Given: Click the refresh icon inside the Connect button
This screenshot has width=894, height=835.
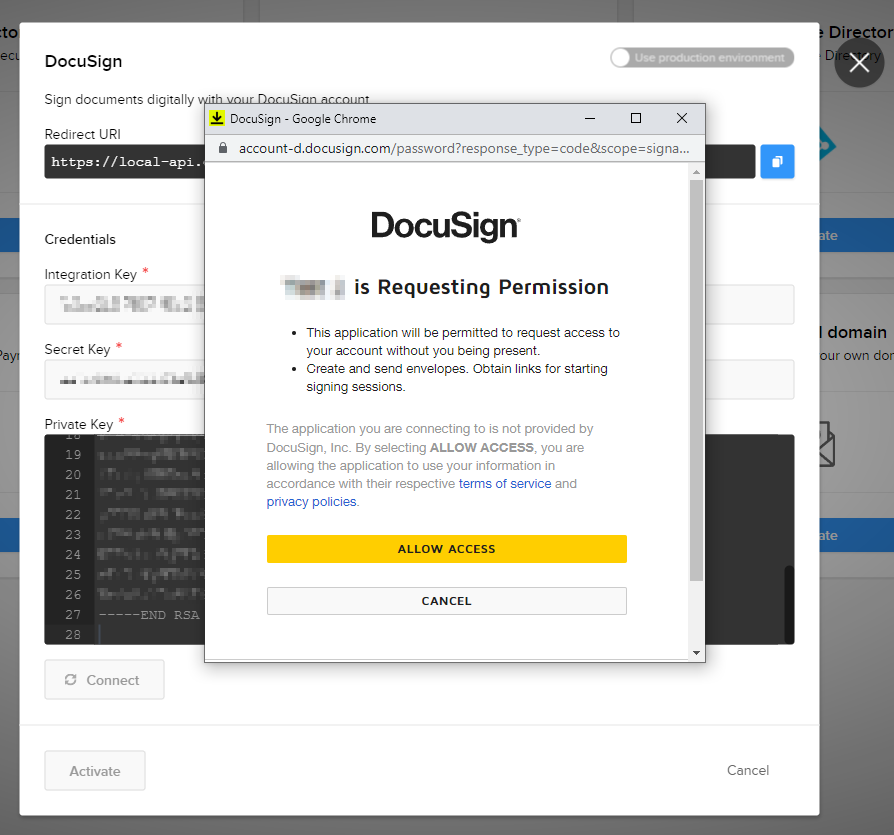Looking at the screenshot, I should point(70,679).
